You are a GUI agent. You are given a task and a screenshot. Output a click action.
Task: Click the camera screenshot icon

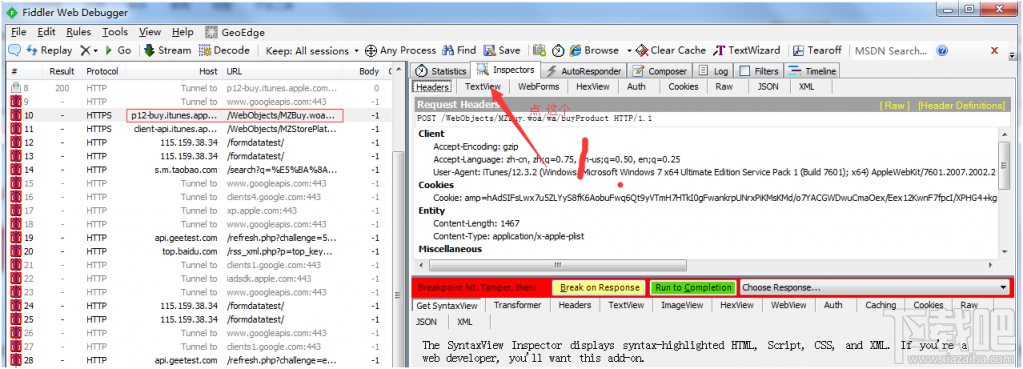click(540, 50)
